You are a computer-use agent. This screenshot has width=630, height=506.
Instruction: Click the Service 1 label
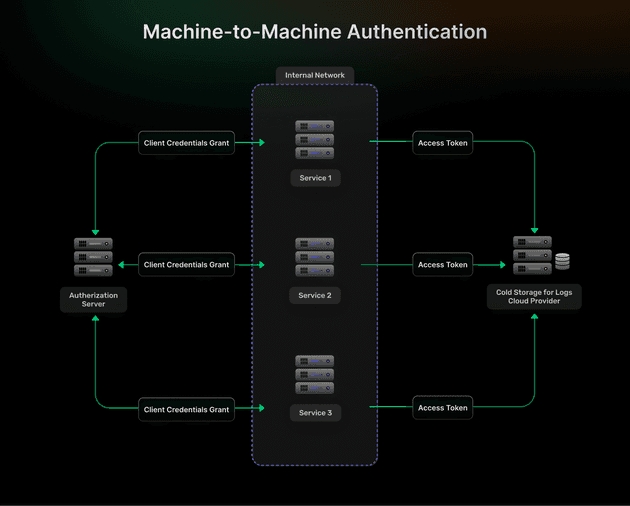pyautogui.click(x=314, y=178)
